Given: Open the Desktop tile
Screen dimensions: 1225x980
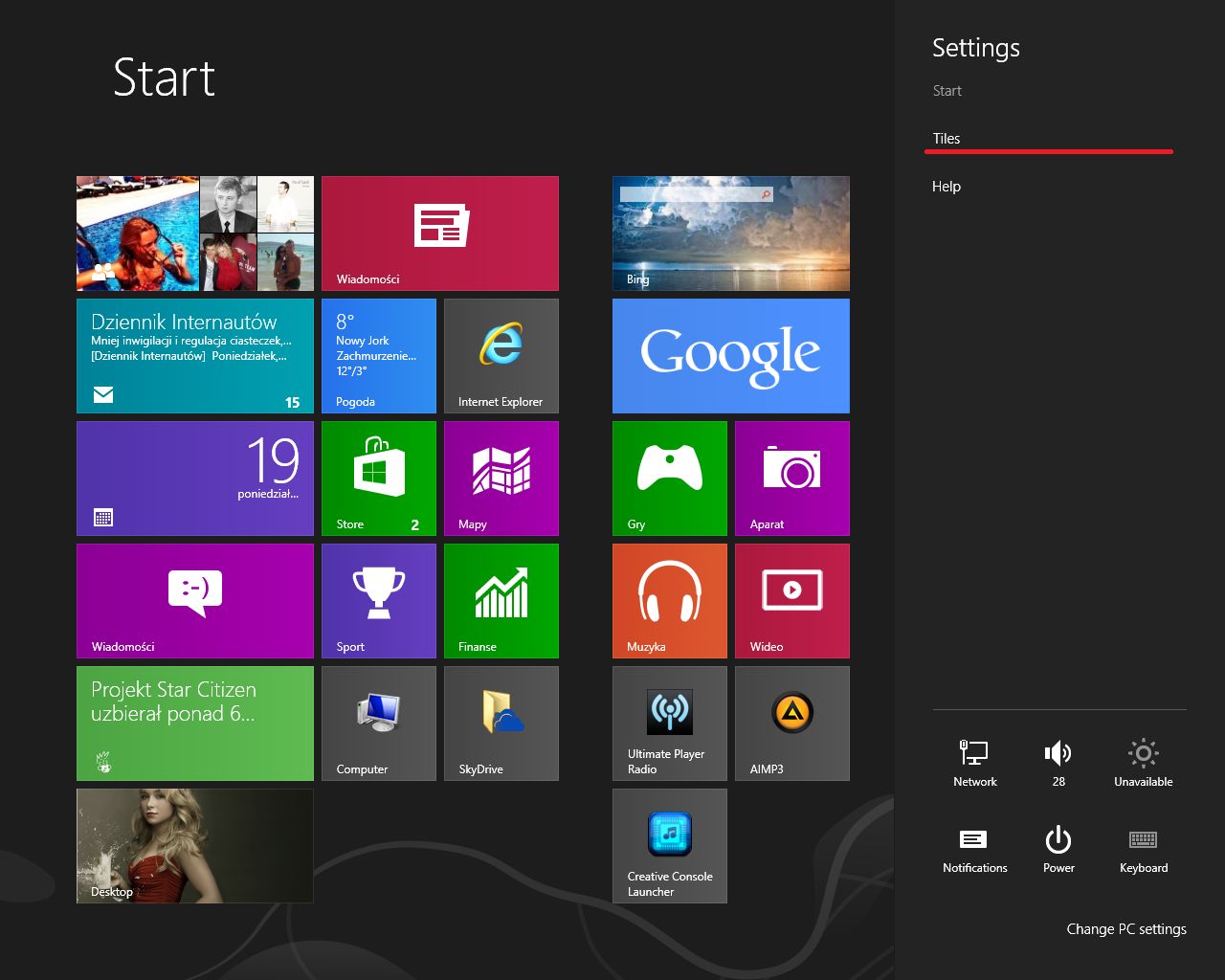Looking at the screenshot, I should [195, 846].
